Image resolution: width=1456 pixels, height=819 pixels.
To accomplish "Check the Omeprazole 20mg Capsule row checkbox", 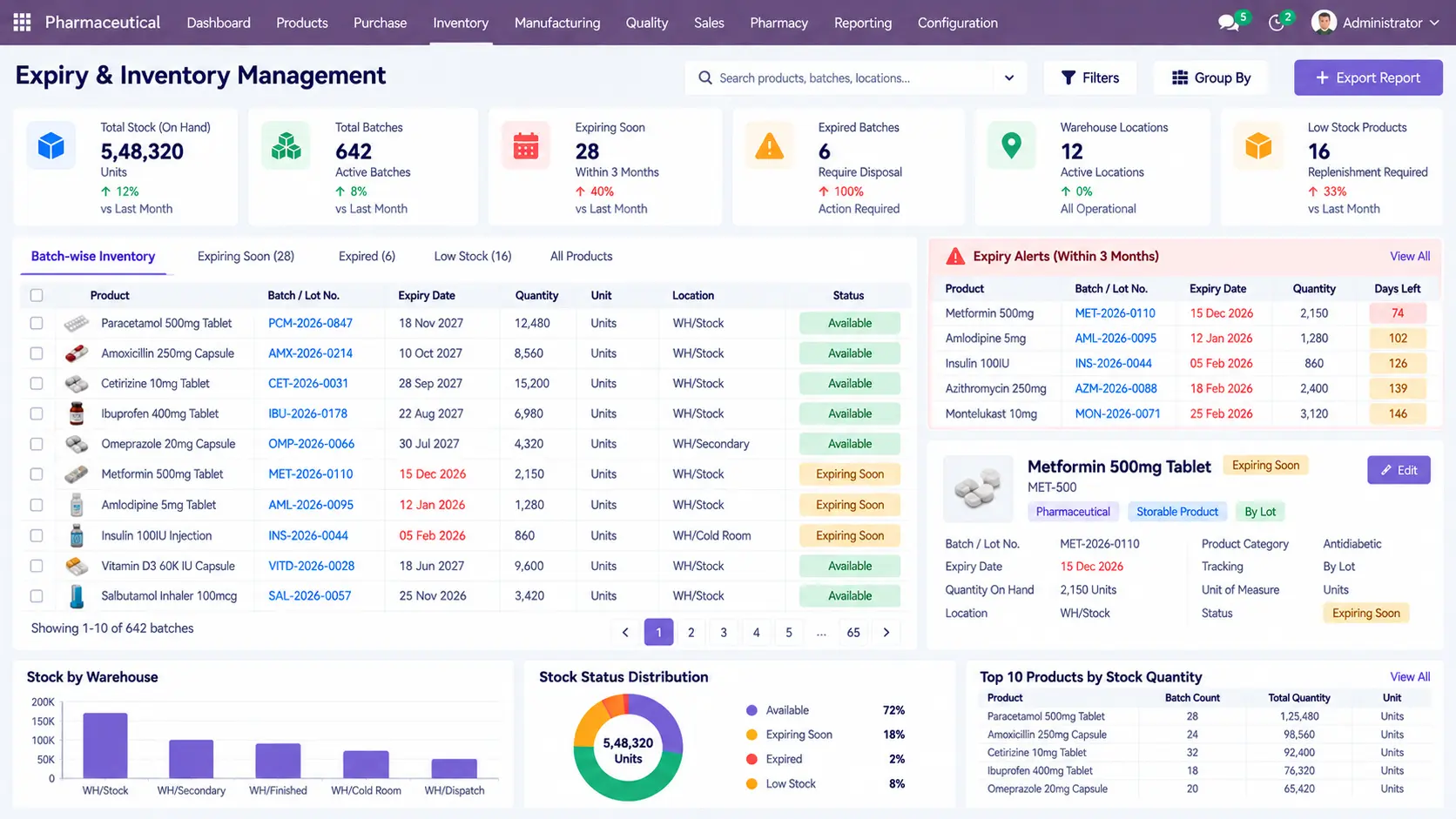I will pyautogui.click(x=37, y=444).
